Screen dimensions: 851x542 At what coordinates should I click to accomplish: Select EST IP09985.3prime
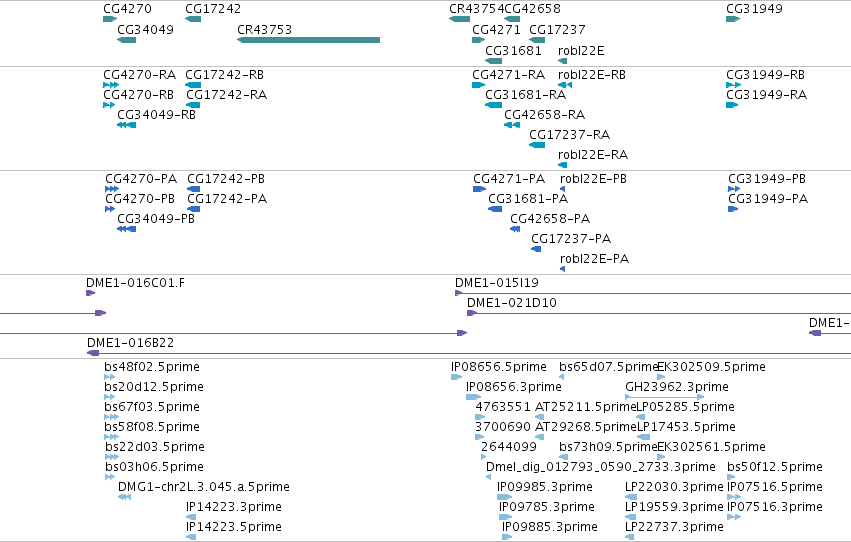click(544, 487)
